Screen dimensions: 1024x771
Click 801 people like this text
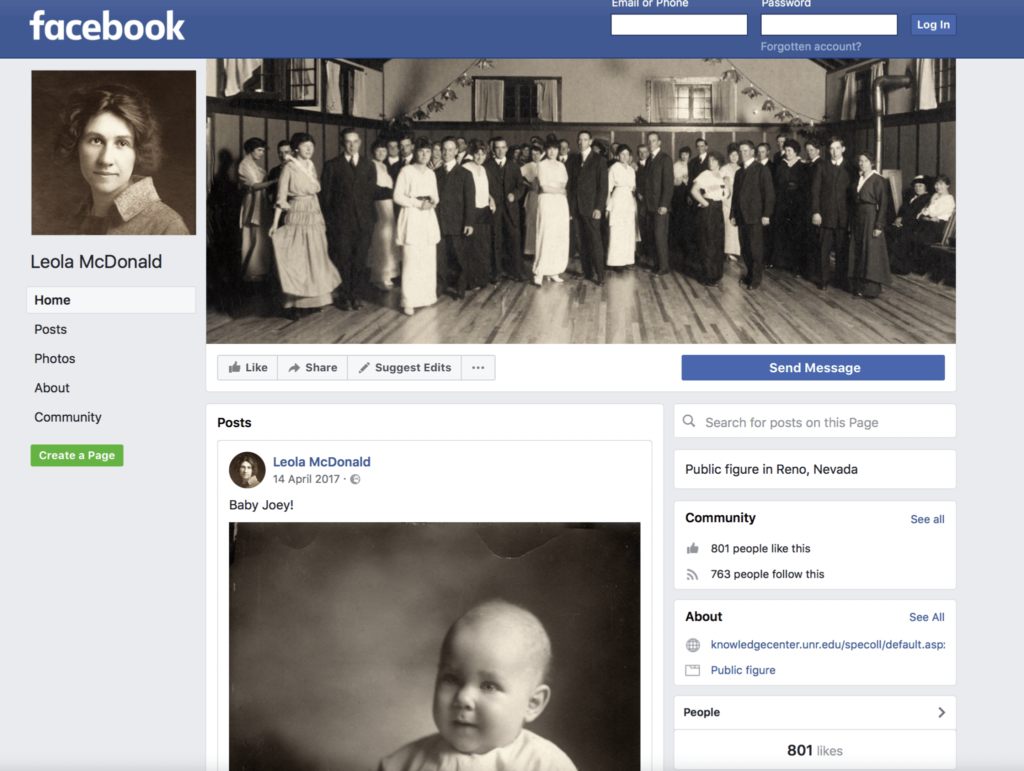click(760, 548)
